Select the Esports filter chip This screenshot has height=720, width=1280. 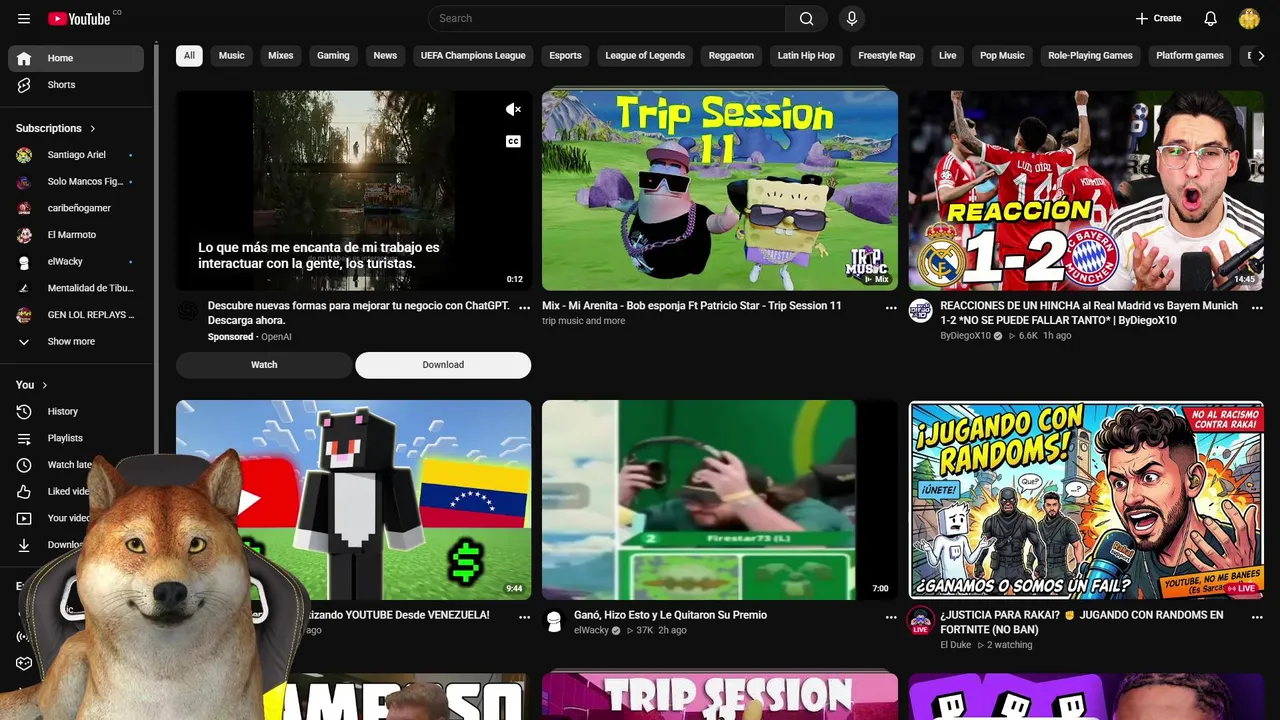pos(565,56)
